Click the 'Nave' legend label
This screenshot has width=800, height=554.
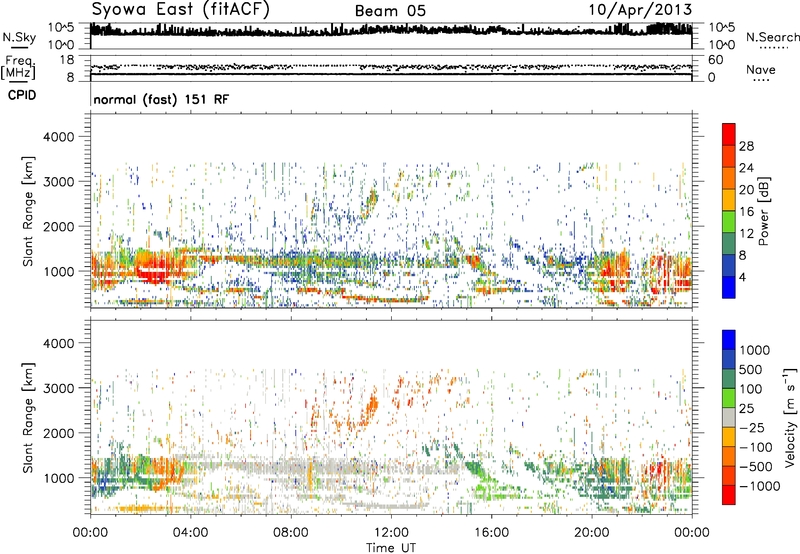click(x=760, y=70)
